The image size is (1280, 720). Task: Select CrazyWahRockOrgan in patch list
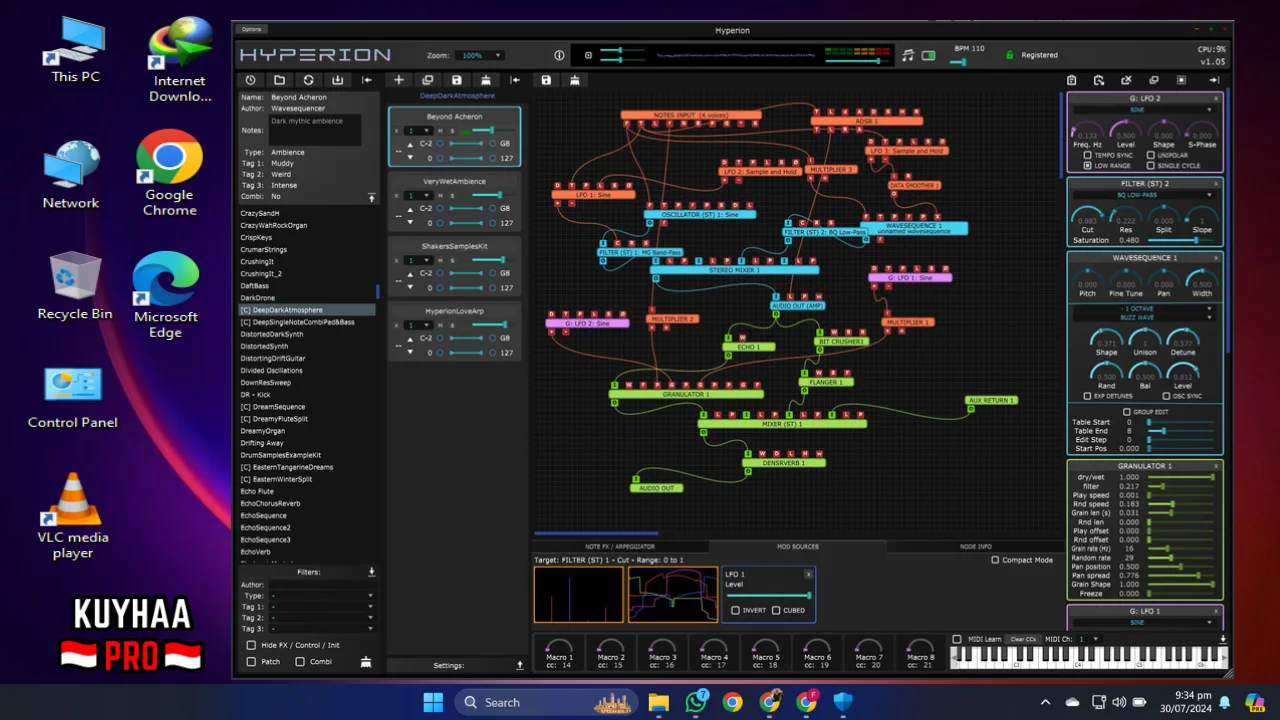[274, 225]
